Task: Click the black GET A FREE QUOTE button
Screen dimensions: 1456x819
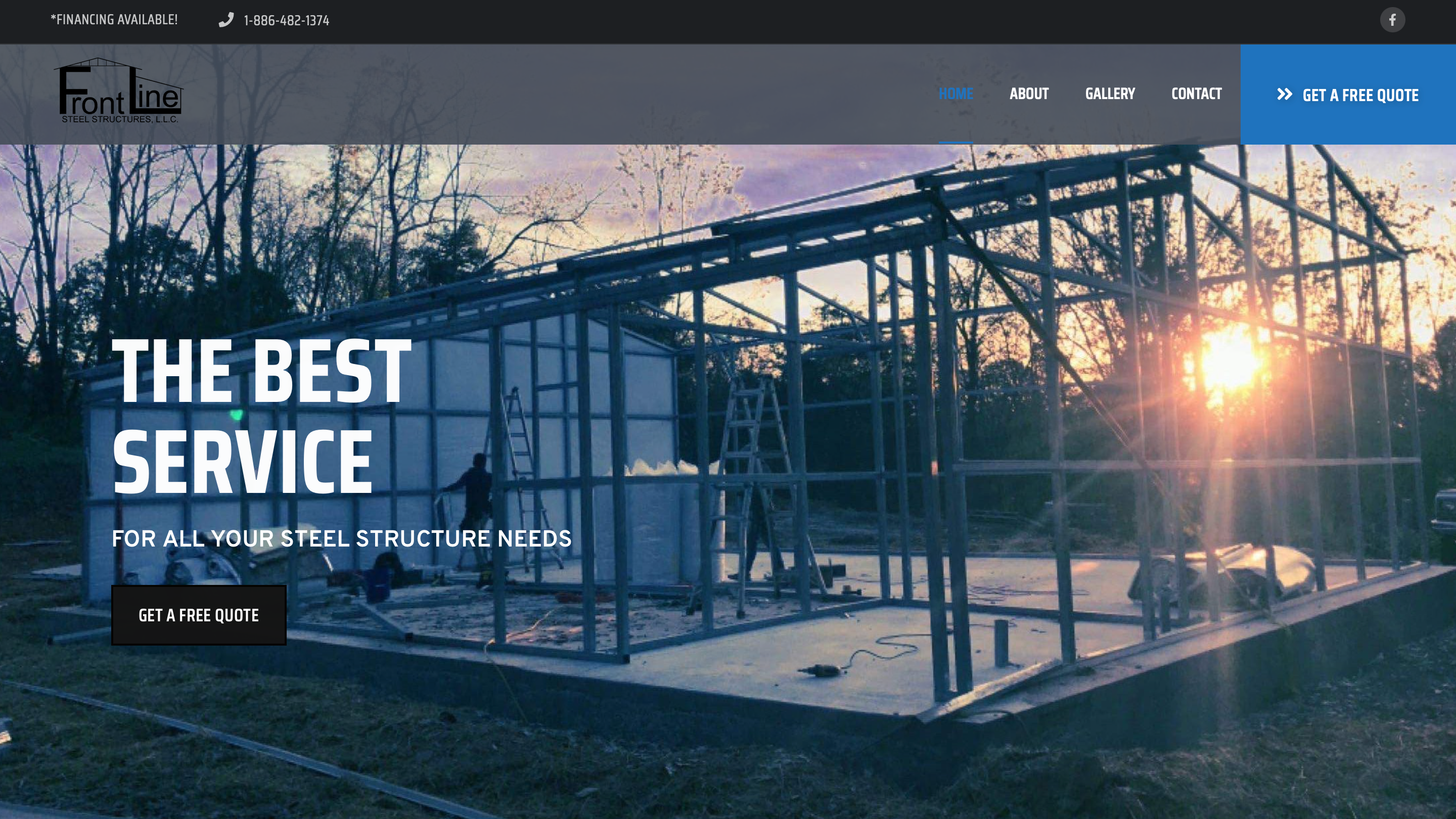Action: 199,615
